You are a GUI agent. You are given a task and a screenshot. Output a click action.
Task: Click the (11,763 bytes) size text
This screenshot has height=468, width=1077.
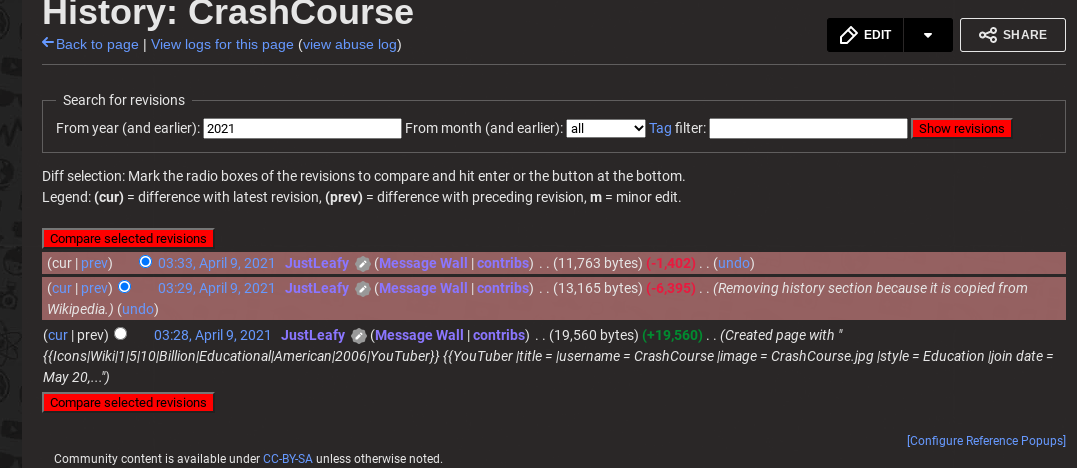pos(598,263)
